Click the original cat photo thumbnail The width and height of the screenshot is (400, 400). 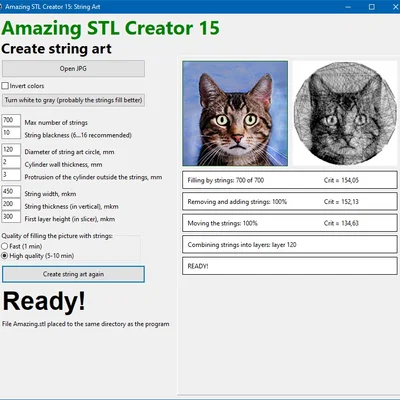[235, 113]
